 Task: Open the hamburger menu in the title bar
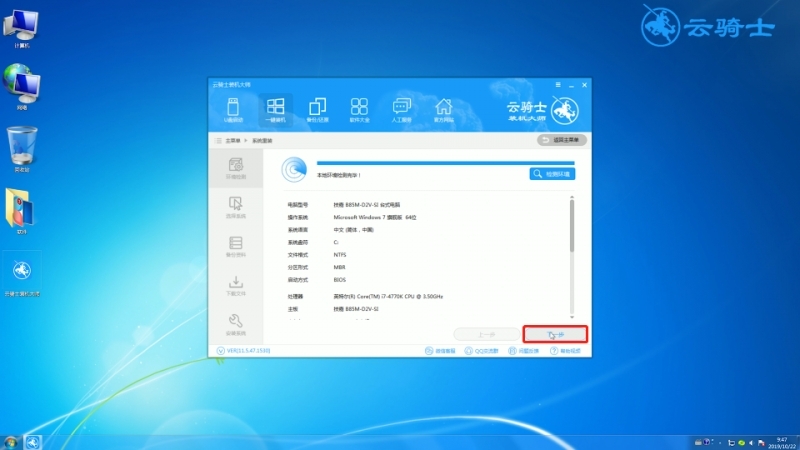pyautogui.click(x=558, y=85)
